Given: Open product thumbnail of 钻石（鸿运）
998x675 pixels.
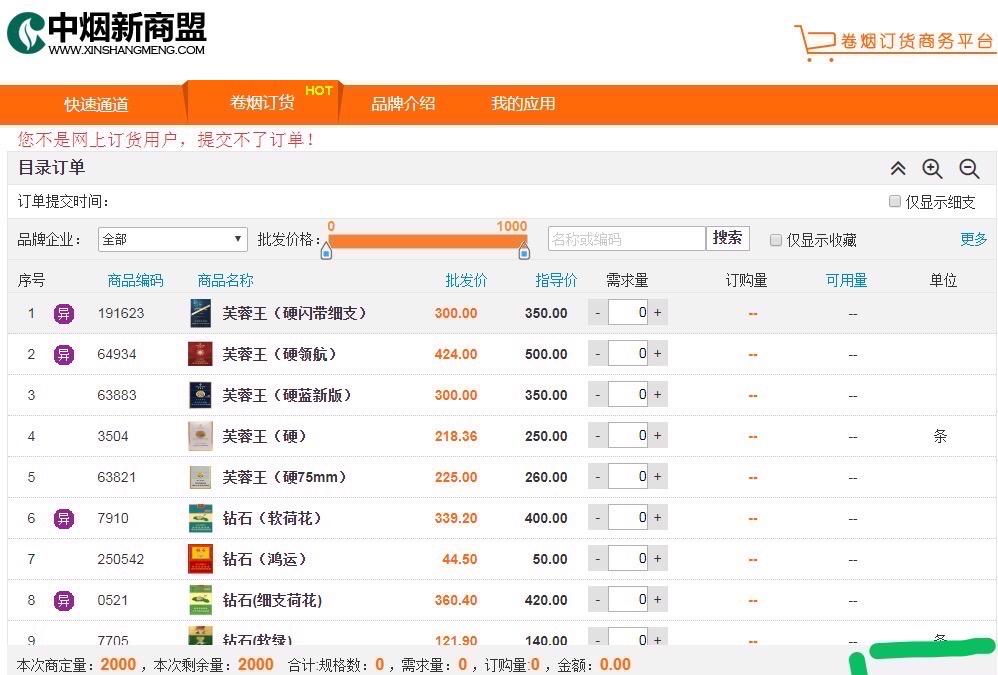Looking at the screenshot, I should pyautogui.click(x=200, y=559).
